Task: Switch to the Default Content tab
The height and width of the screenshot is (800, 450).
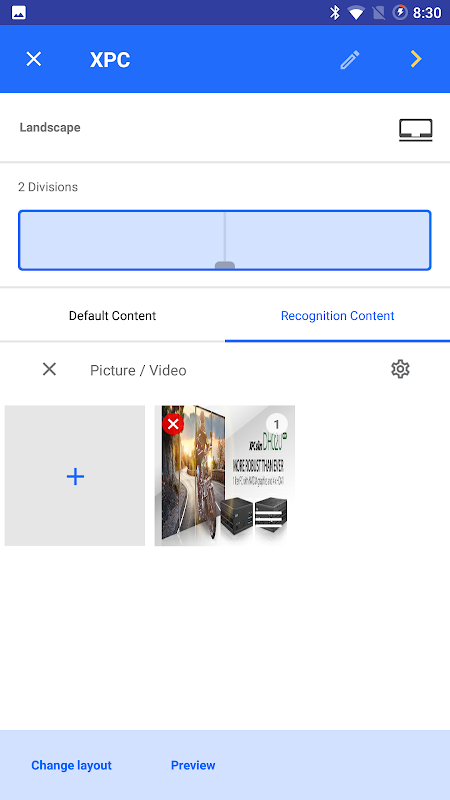Action: (112, 316)
